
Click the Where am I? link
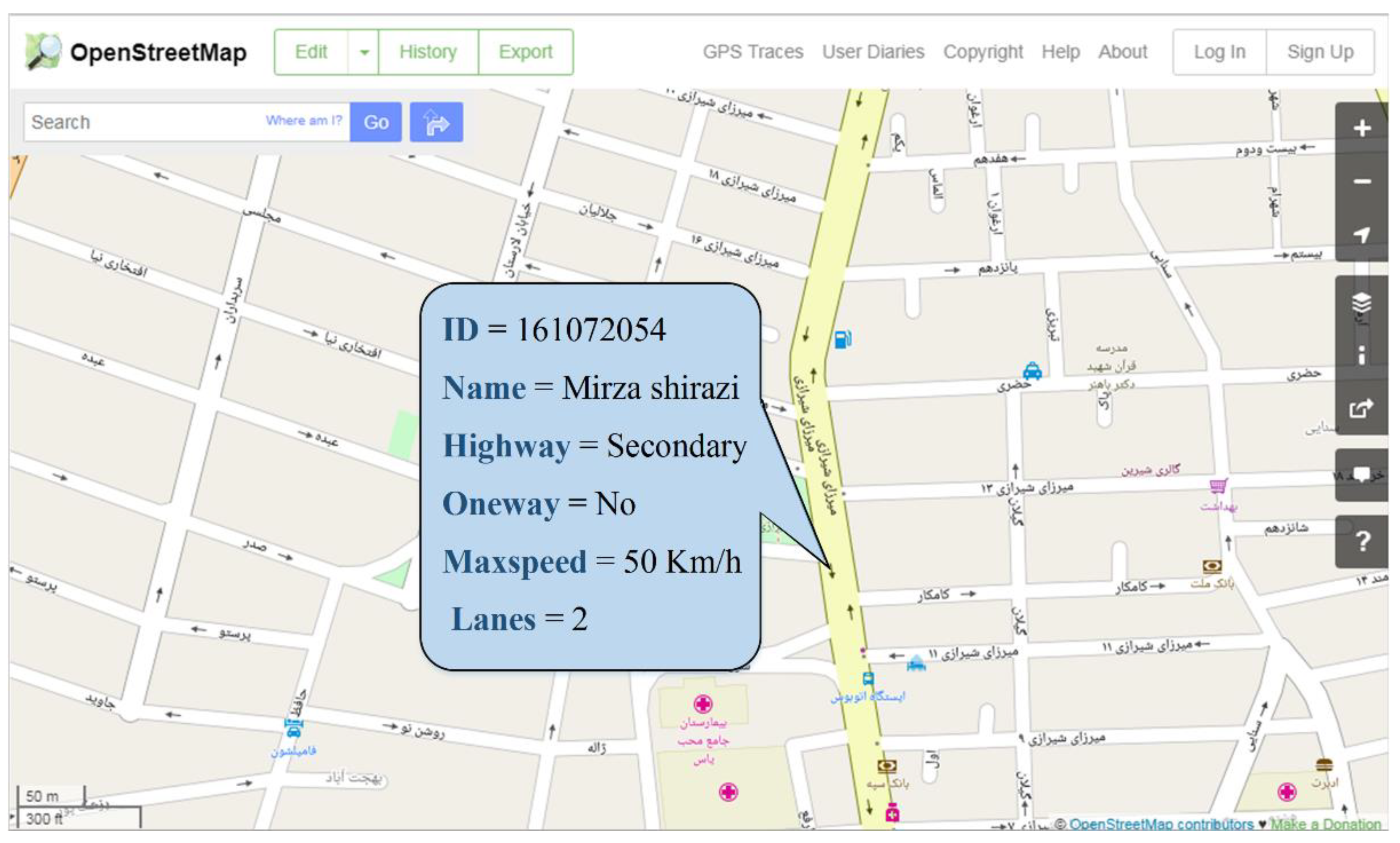[x=303, y=121]
